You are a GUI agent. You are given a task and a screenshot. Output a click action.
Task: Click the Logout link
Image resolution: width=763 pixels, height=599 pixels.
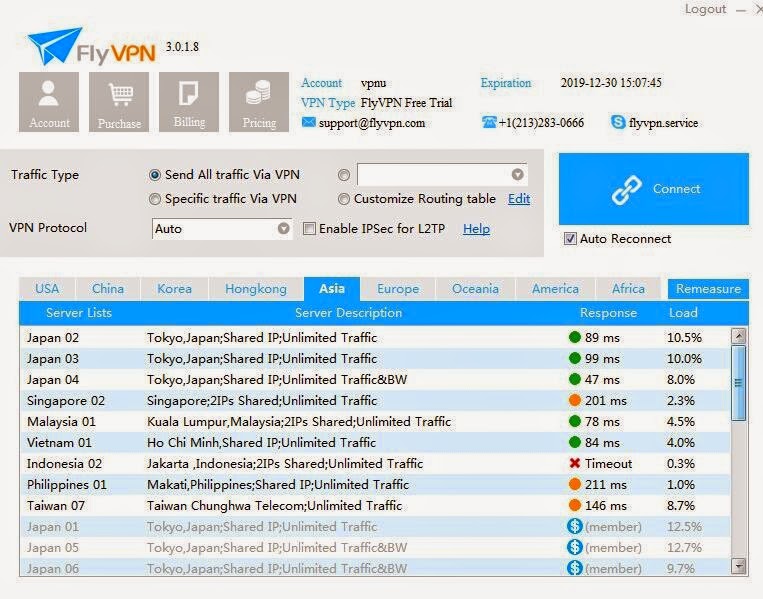click(705, 9)
